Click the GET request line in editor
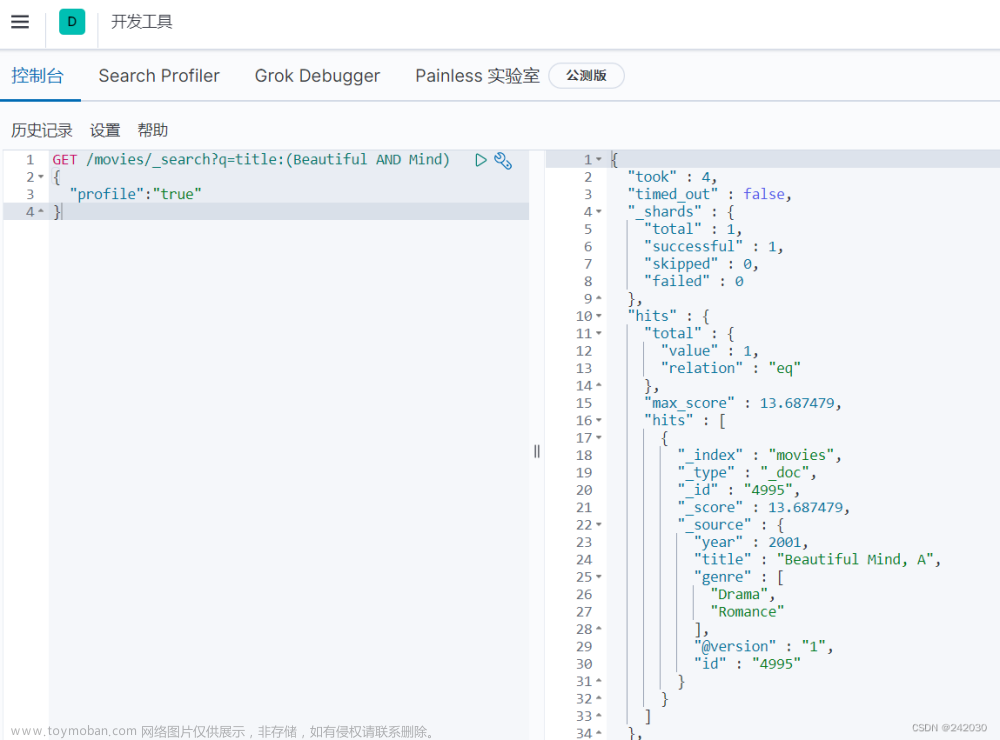Viewport: 1000px width, 740px height. (251, 159)
